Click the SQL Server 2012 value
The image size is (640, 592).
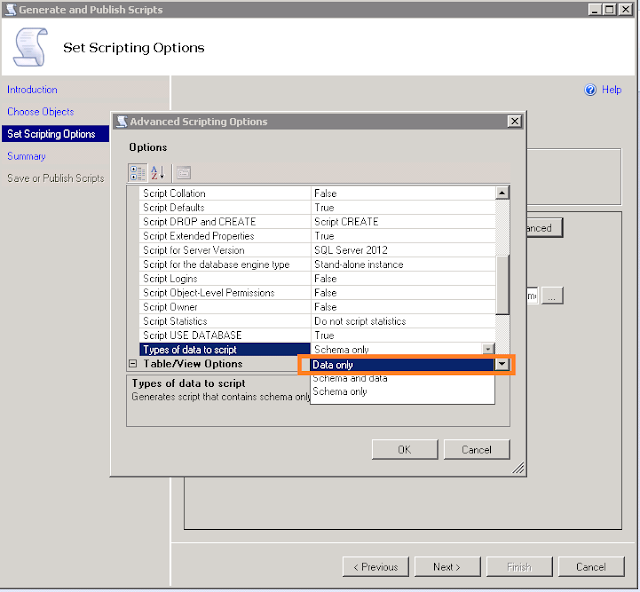point(351,250)
